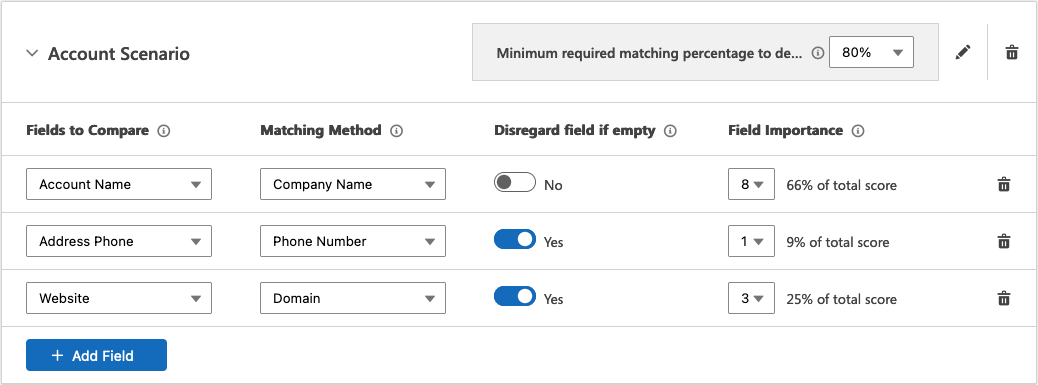Click the 'Fields to Compare' column header
The image size is (1038, 385).
tap(87, 130)
